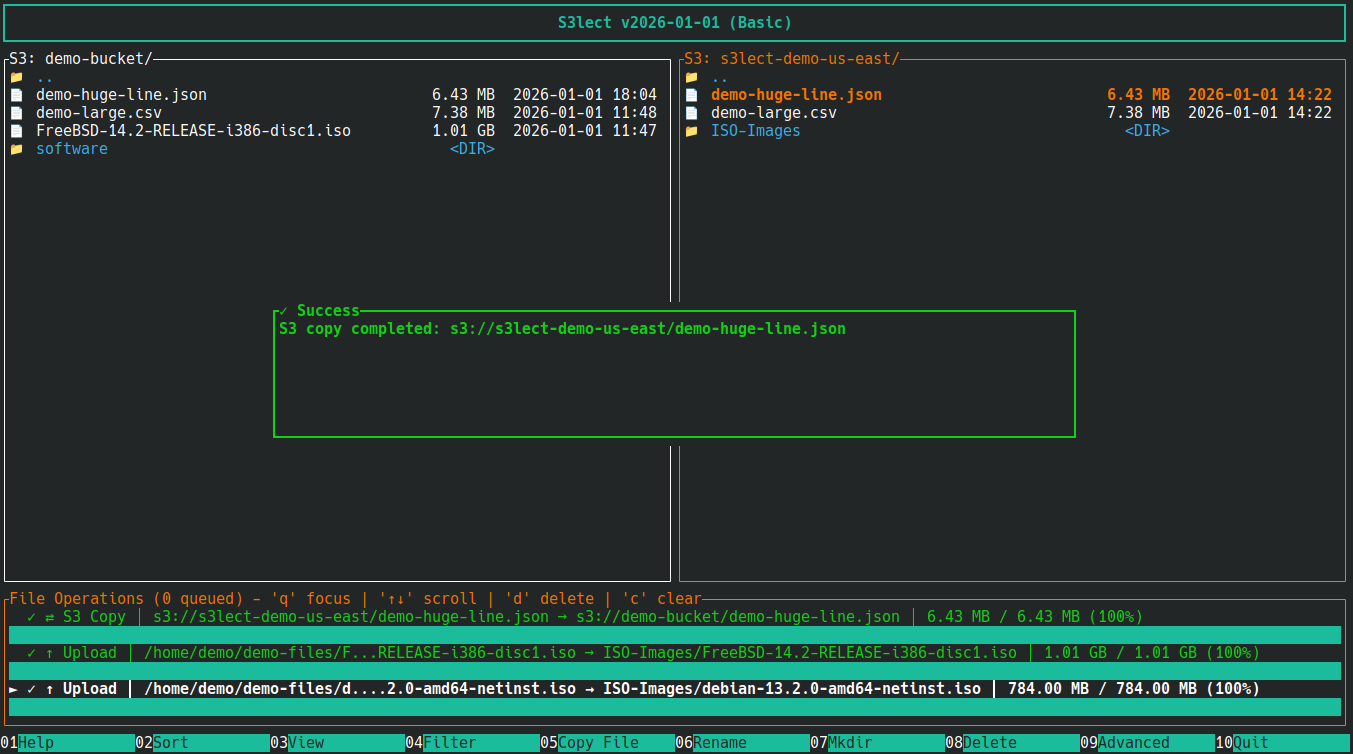Click 07Mkdir to create a directory
1353x754 pixels.
[x=845, y=742]
